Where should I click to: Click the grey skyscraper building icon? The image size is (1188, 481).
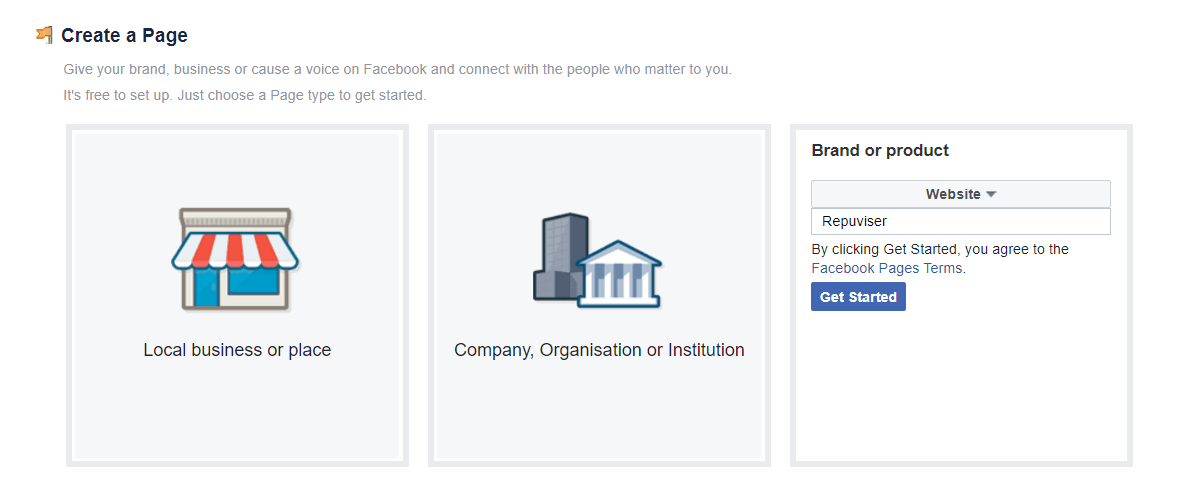pos(561,257)
